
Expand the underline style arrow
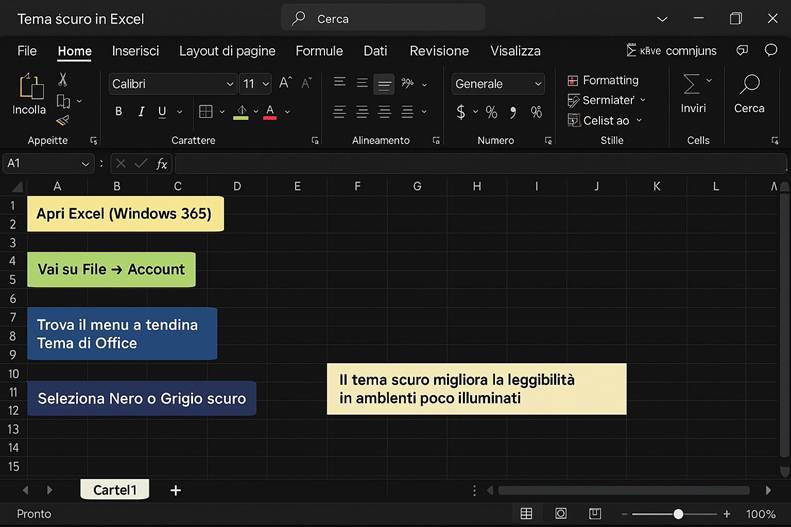point(179,111)
